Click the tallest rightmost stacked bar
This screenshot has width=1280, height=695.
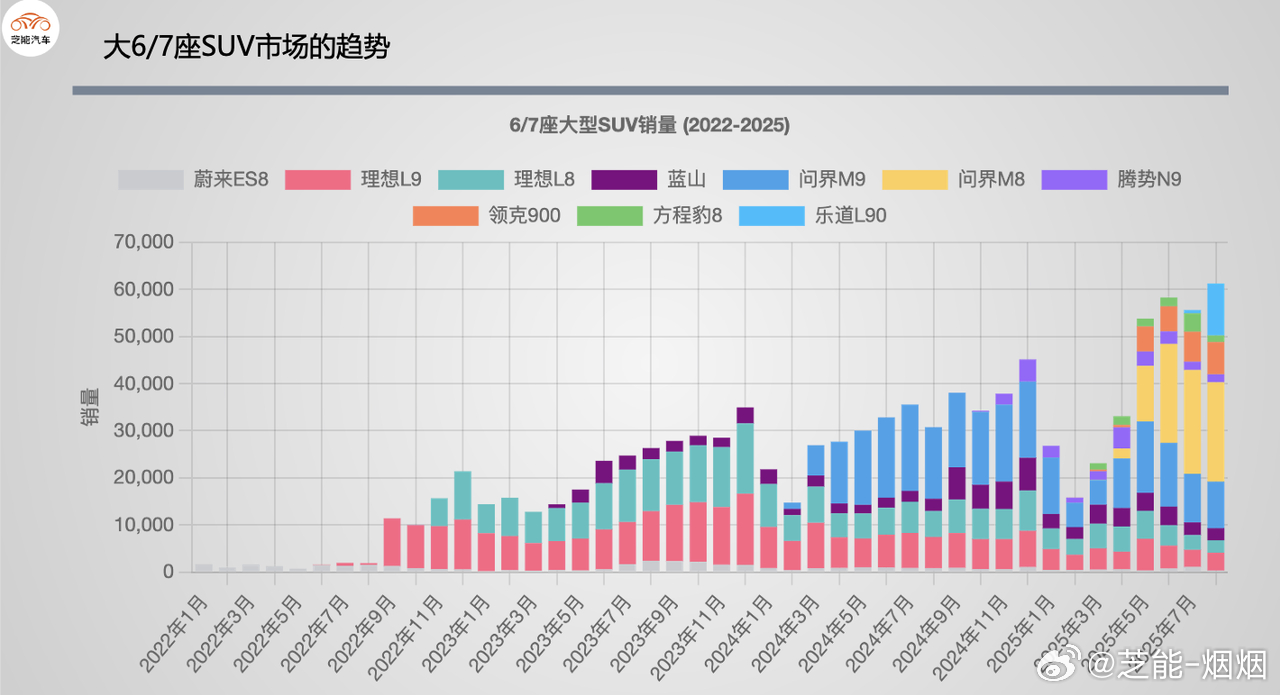1216,428
